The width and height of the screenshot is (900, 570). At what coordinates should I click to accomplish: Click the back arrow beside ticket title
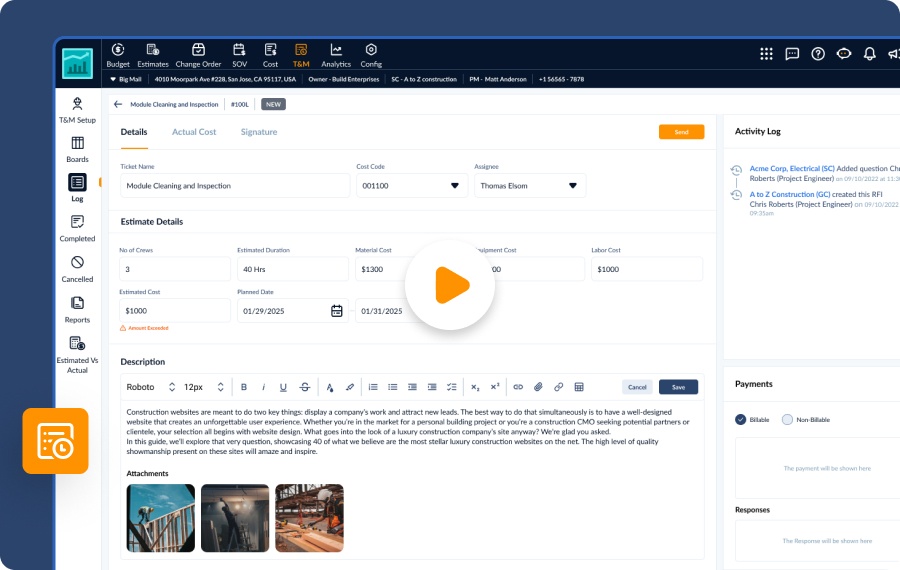click(118, 104)
